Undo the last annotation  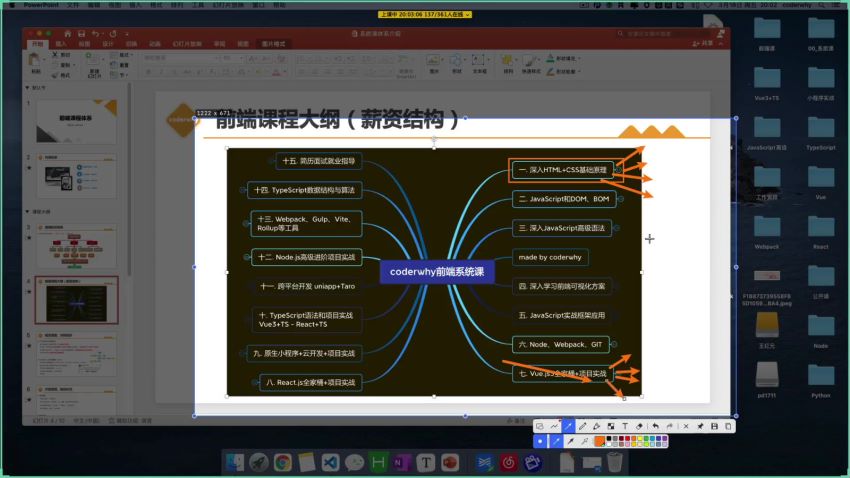(656, 426)
